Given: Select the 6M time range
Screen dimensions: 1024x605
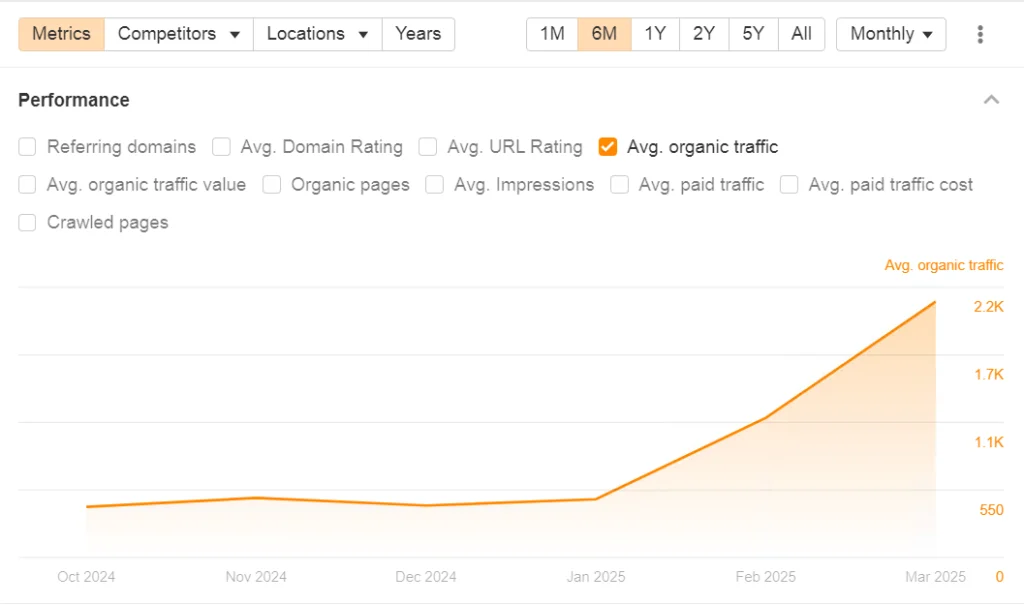Looking at the screenshot, I should [604, 34].
